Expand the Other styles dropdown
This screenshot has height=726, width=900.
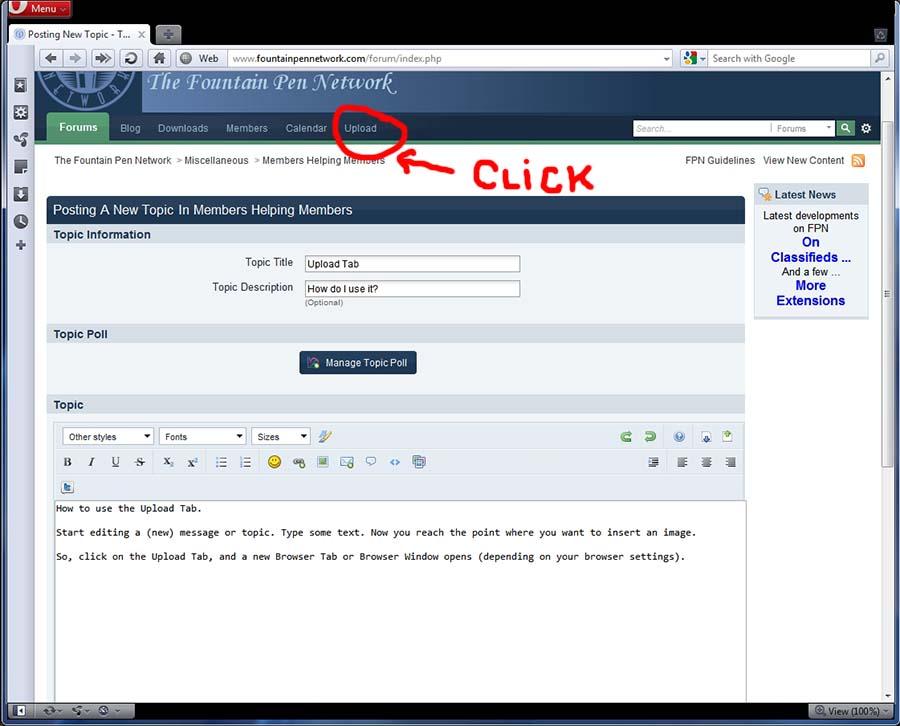point(108,437)
